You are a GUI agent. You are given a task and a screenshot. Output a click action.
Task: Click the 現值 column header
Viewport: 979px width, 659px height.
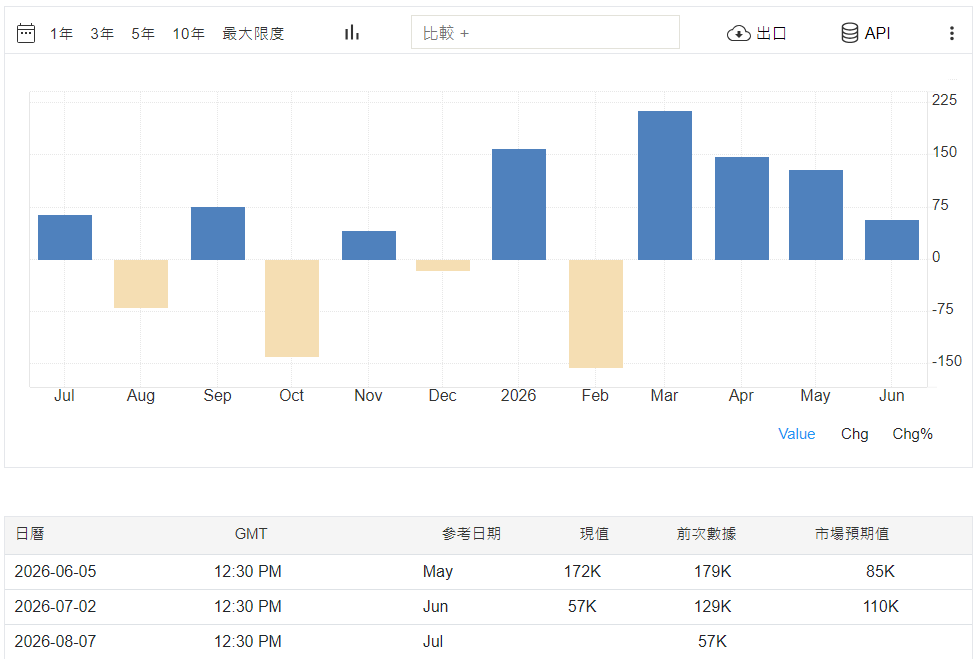click(x=594, y=534)
